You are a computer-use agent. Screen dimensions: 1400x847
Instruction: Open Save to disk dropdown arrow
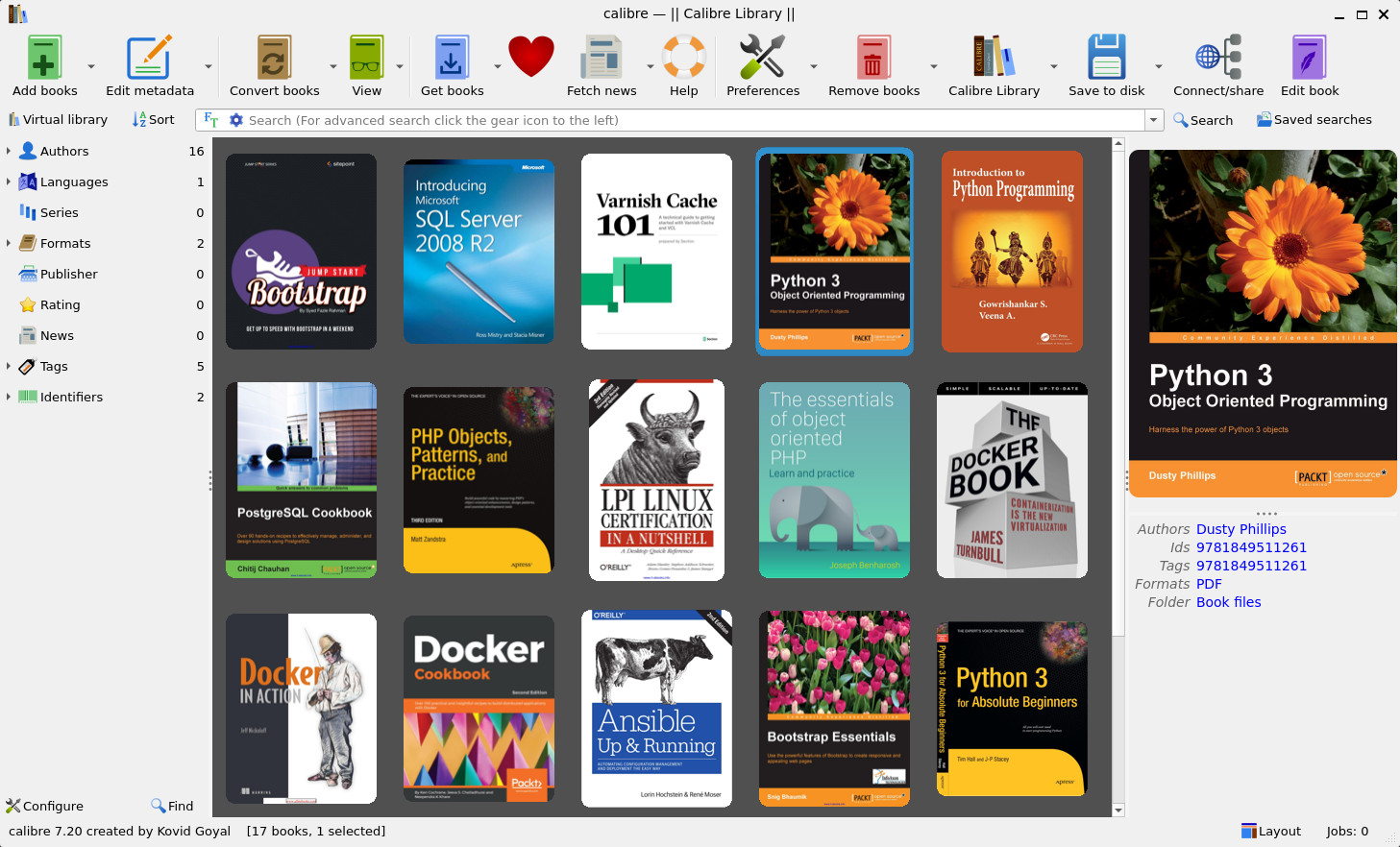coord(1158,66)
